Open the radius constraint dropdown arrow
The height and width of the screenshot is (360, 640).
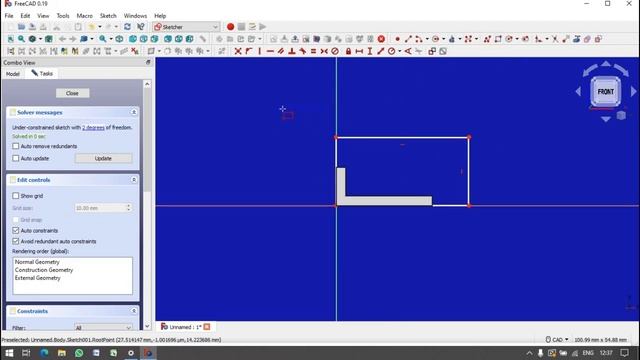[400, 51]
